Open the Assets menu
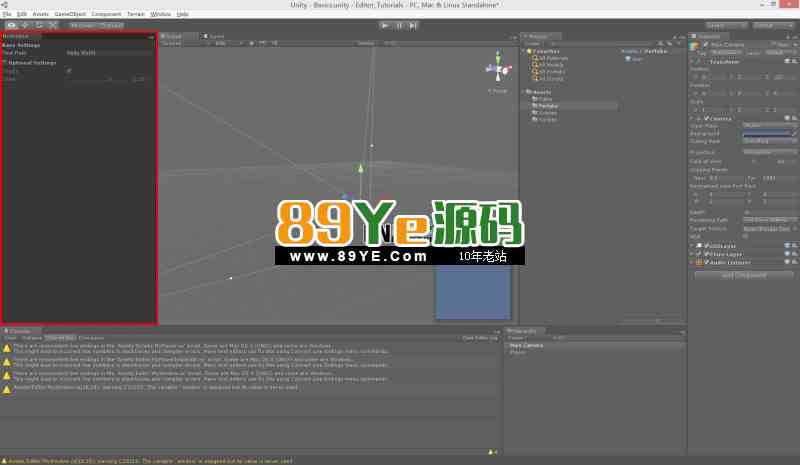 (40, 14)
